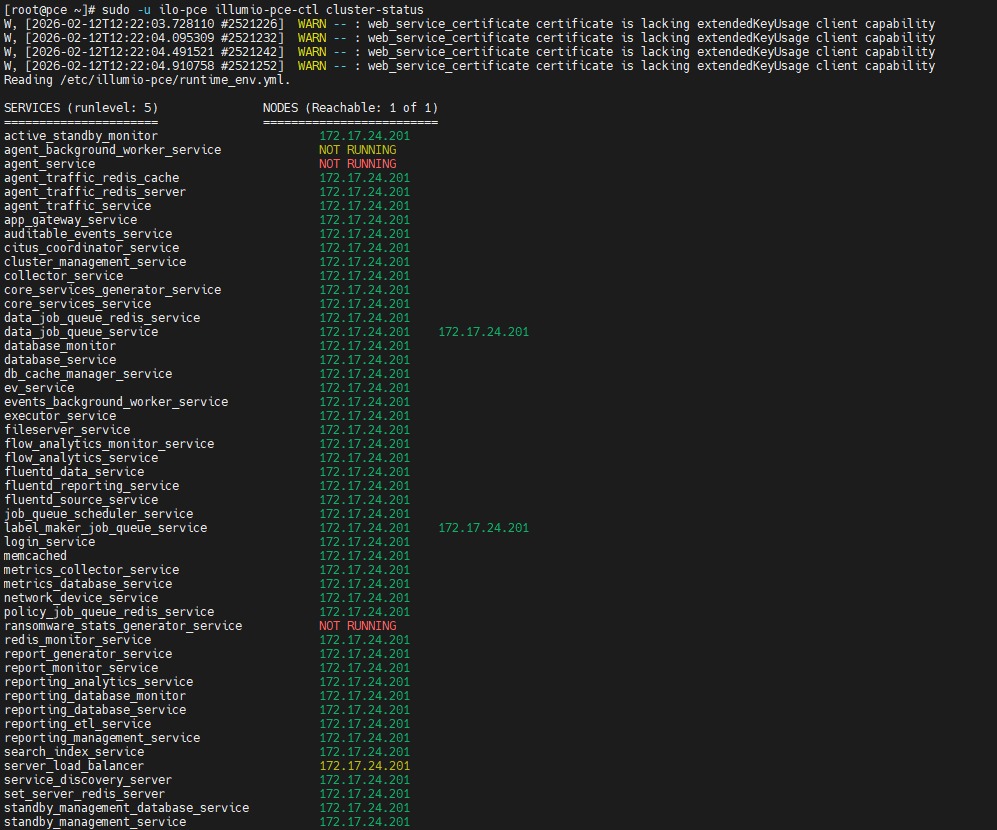Click core_services_generator_service name
The width and height of the screenshot is (997, 830).
click(x=113, y=289)
